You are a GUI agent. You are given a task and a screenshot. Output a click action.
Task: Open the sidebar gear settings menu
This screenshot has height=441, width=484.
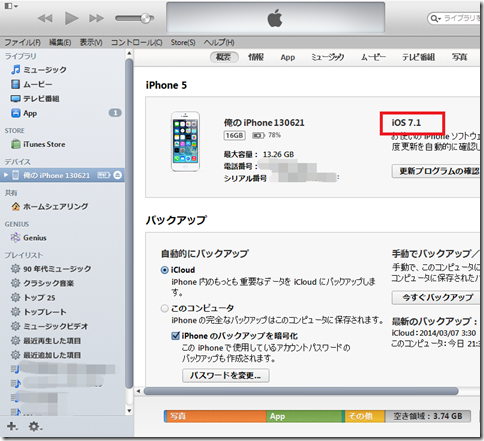pos(35,426)
